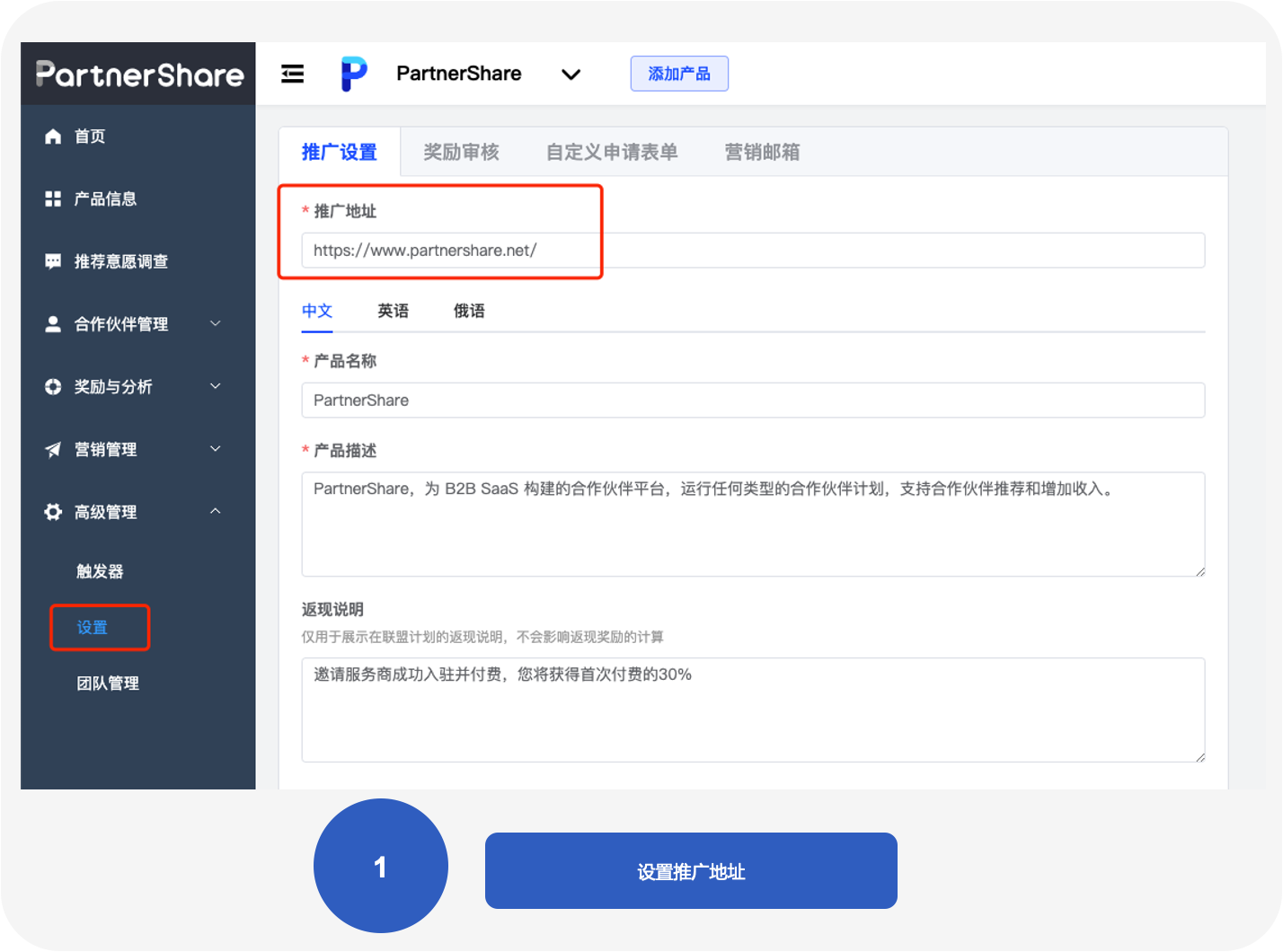Viewport: 1283px width, 952px height.
Task: Click the 营销管理 paper plane icon
Action: [53, 449]
